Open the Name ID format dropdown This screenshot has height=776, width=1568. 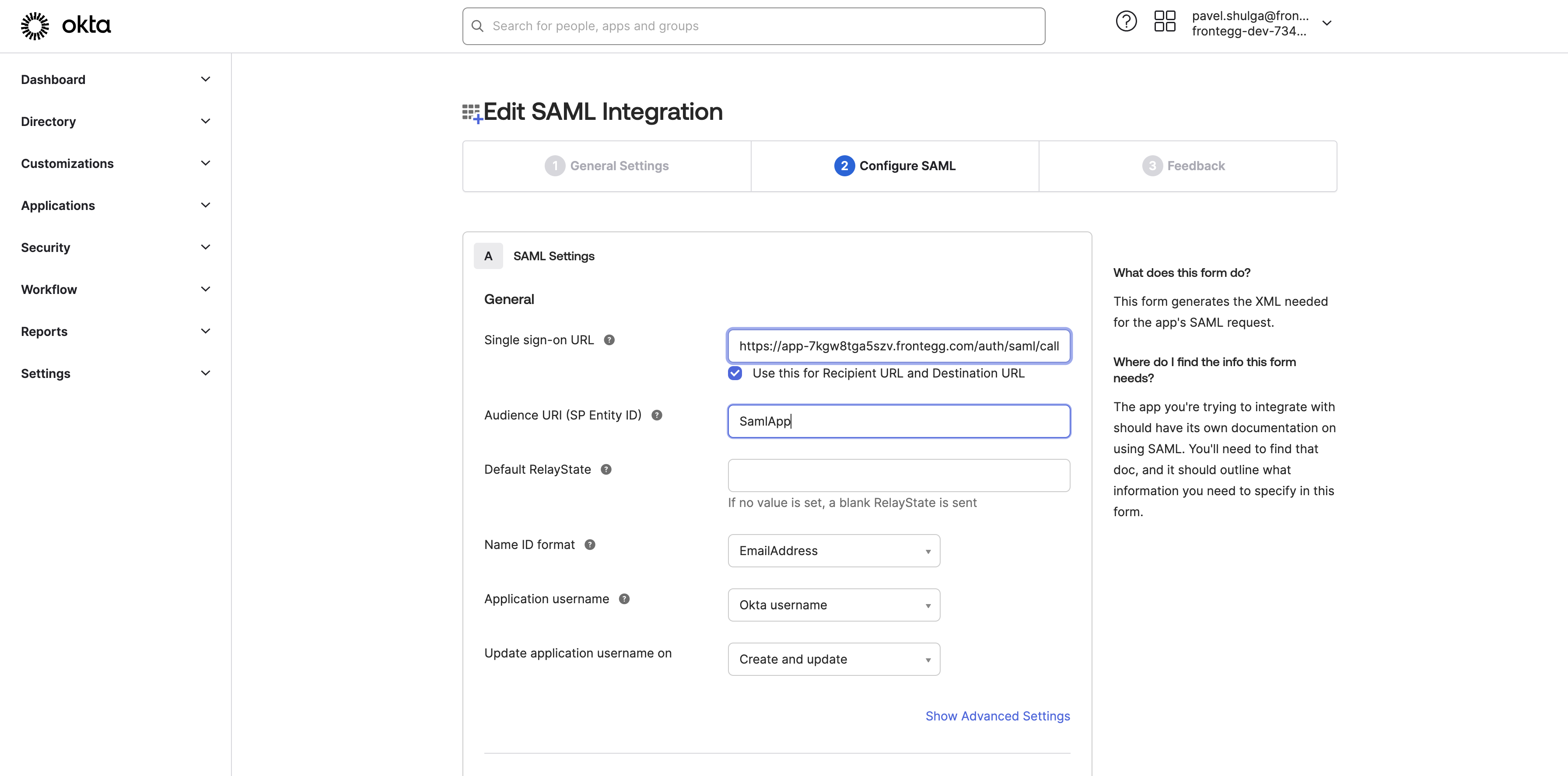click(x=833, y=551)
